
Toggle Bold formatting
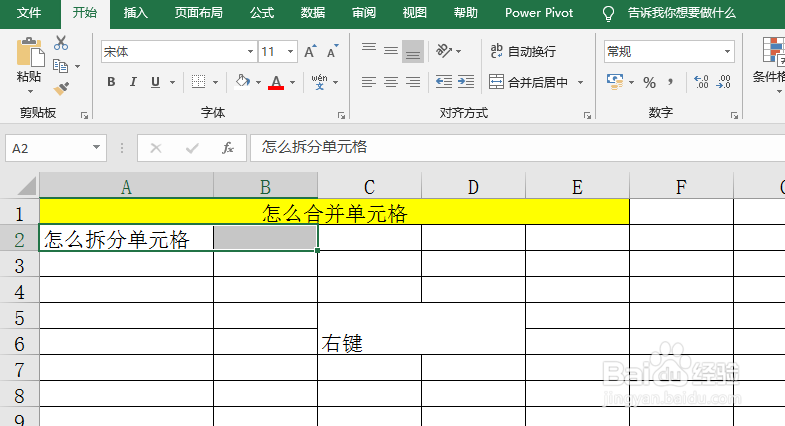111,82
